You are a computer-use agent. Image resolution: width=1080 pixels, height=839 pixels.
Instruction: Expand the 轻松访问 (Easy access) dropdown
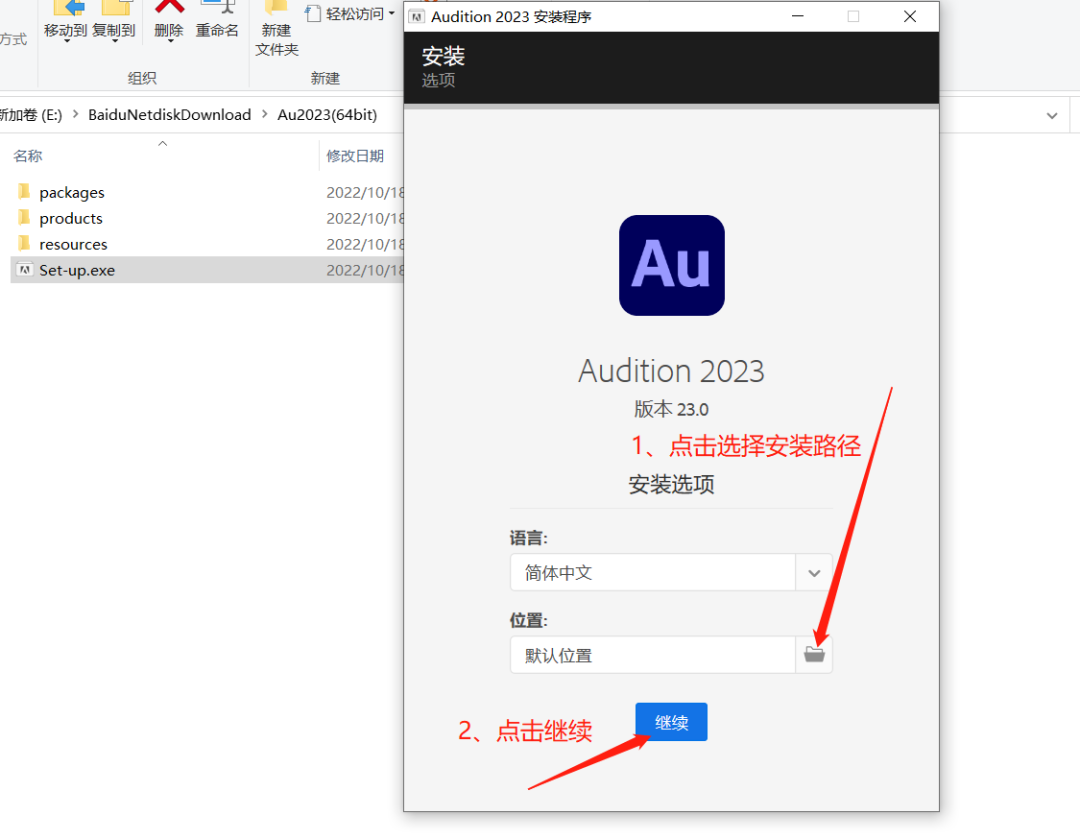(x=390, y=13)
